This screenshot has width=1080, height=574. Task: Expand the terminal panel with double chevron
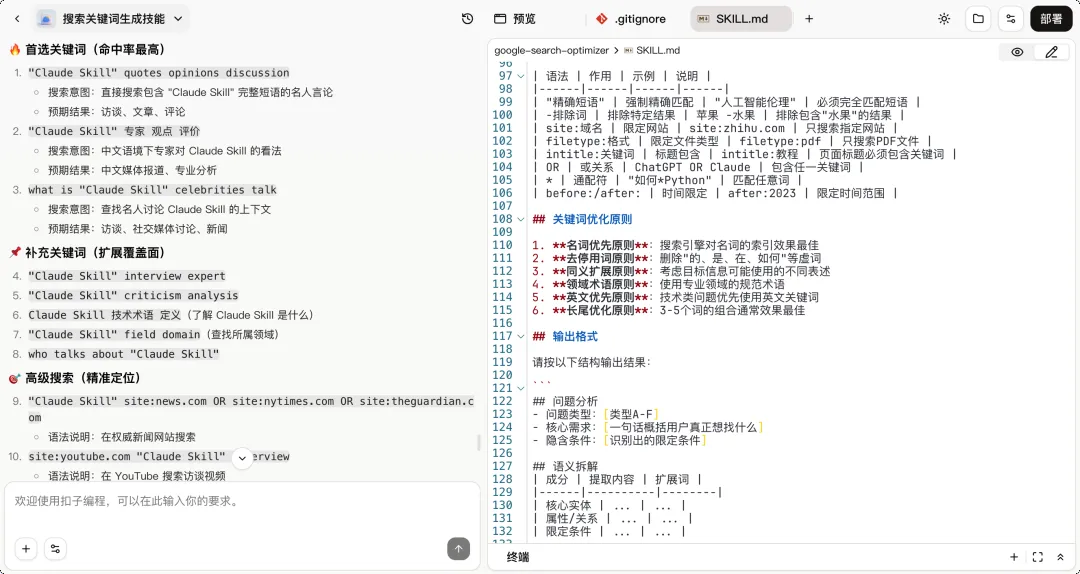pos(1060,557)
